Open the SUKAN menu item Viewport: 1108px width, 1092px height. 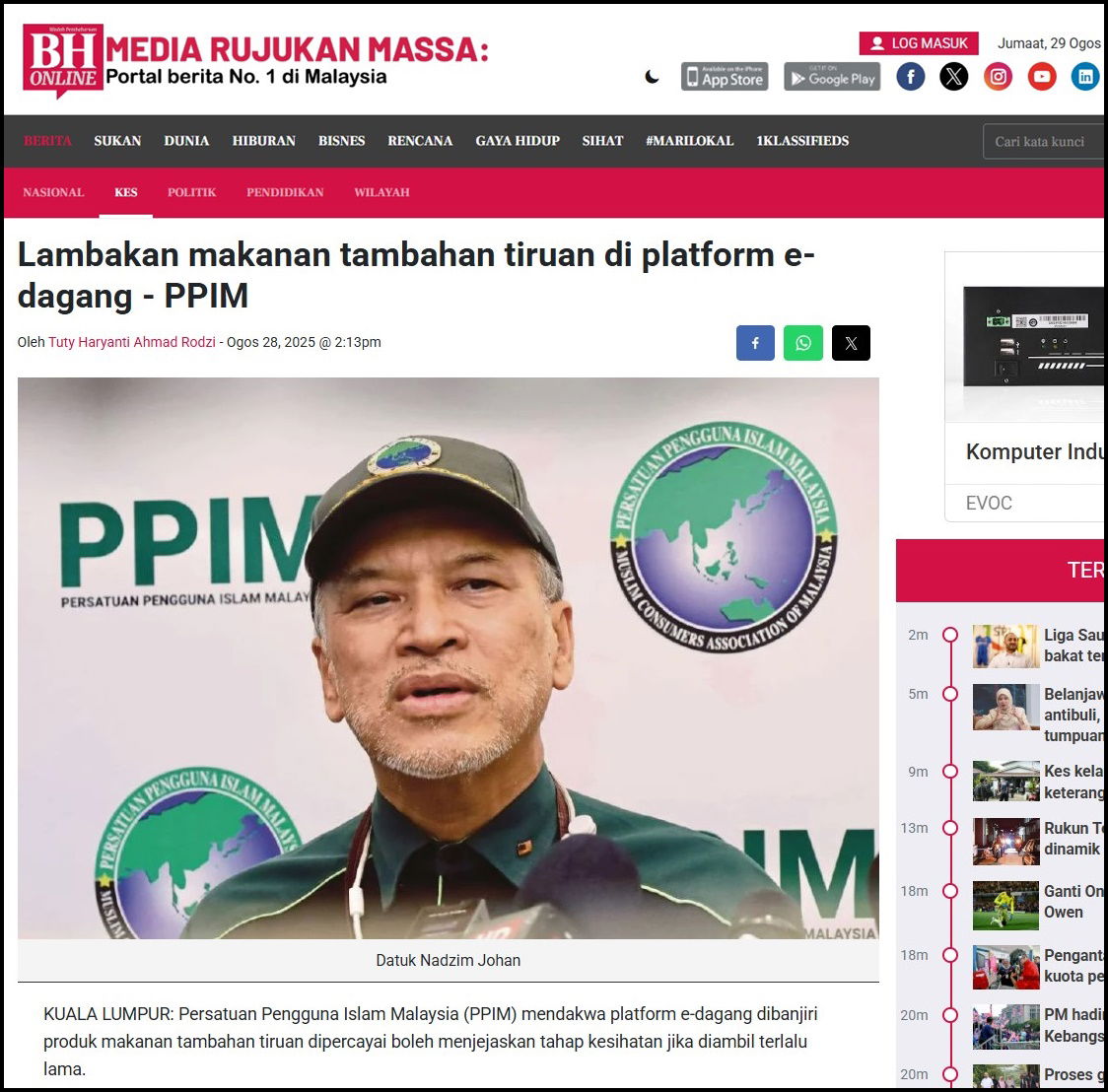click(117, 141)
